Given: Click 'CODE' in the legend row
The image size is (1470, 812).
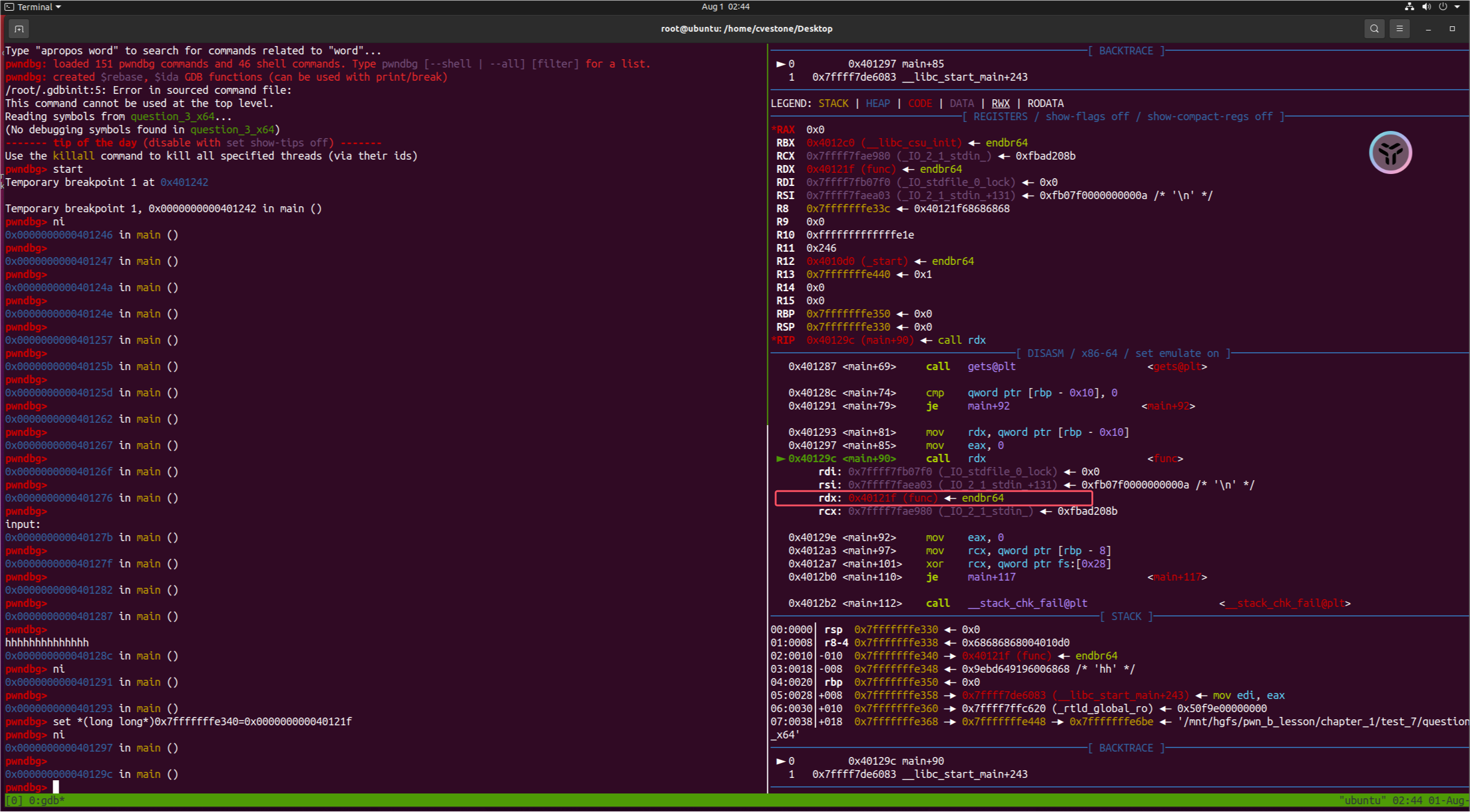Looking at the screenshot, I should click(x=920, y=103).
